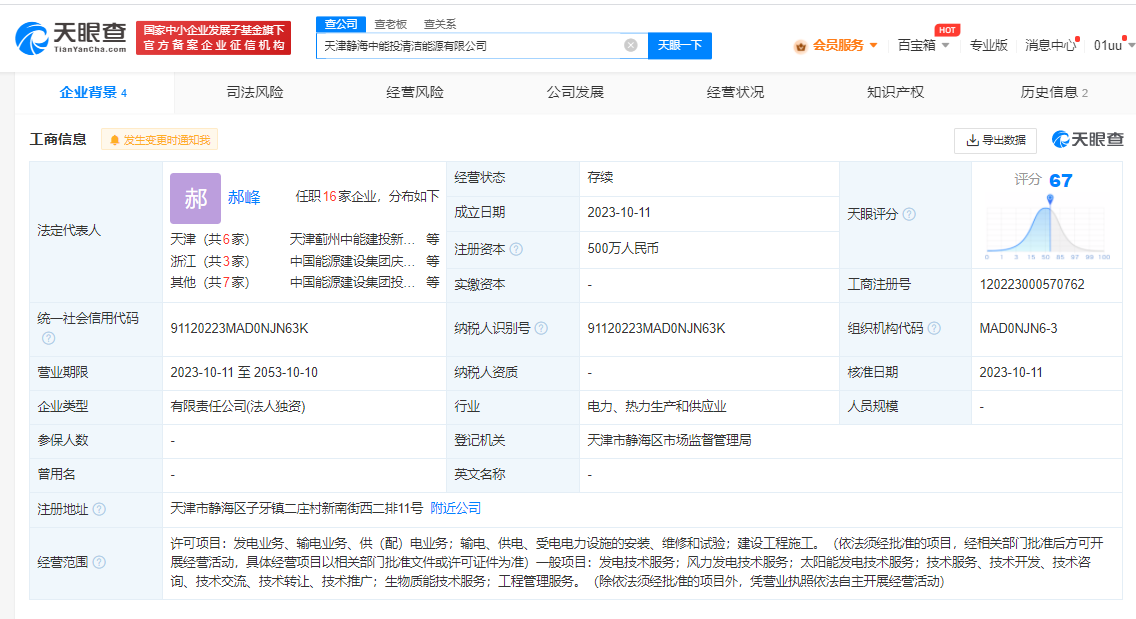The height and width of the screenshot is (619, 1136).
Task: Open the 企业背景 tab
Action: (93, 93)
